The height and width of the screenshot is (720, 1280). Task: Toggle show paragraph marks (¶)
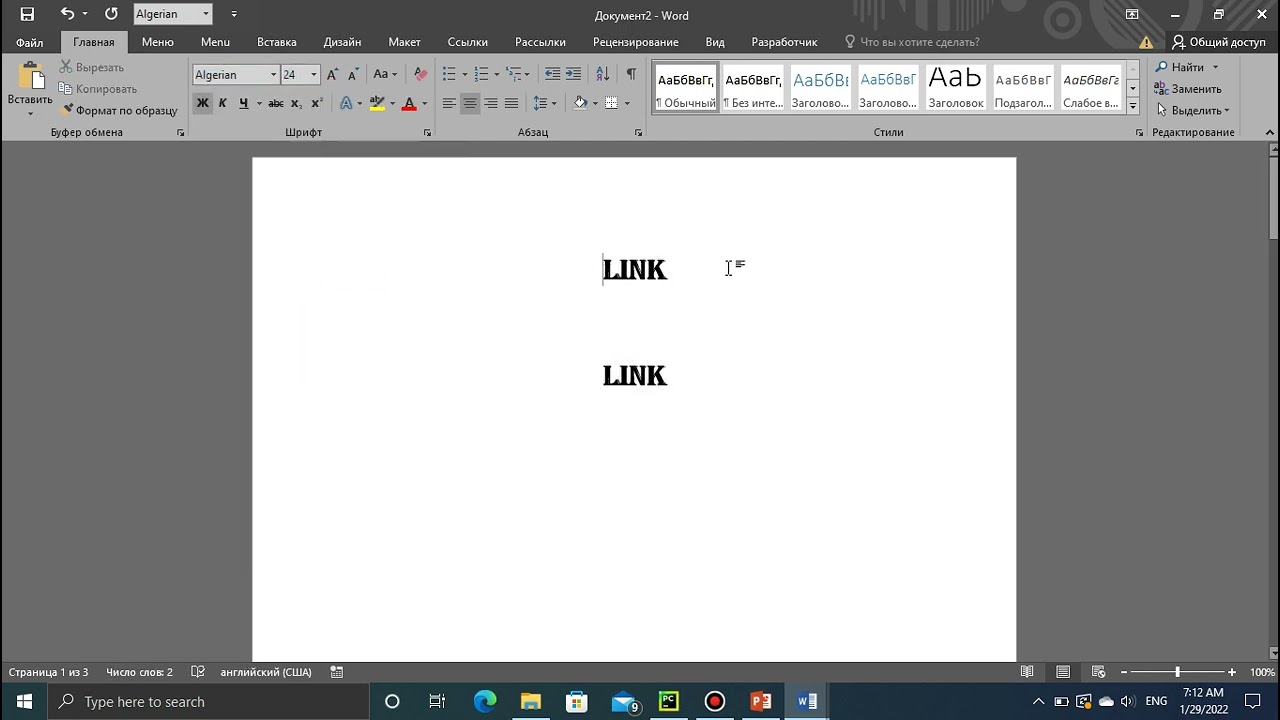tap(631, 75)
